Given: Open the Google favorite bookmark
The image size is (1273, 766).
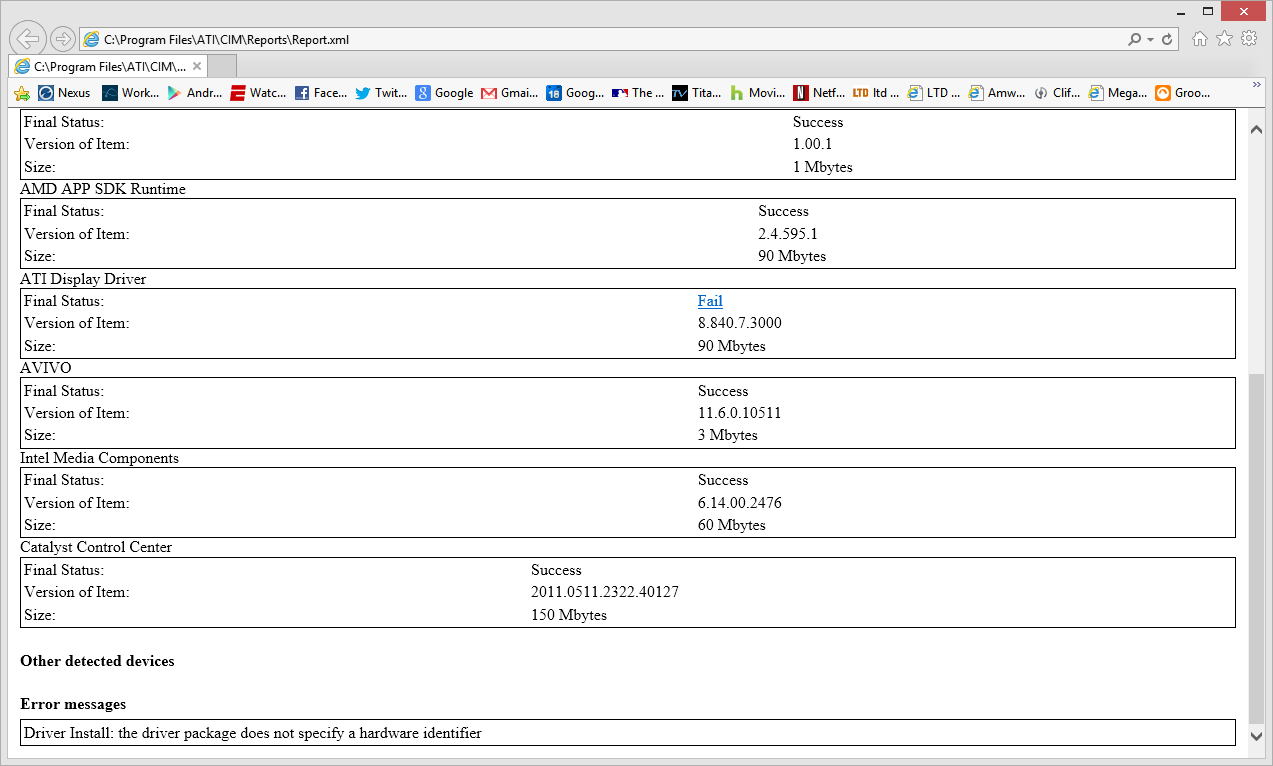Looking at the screenshot, I should [x=444, y=93].
